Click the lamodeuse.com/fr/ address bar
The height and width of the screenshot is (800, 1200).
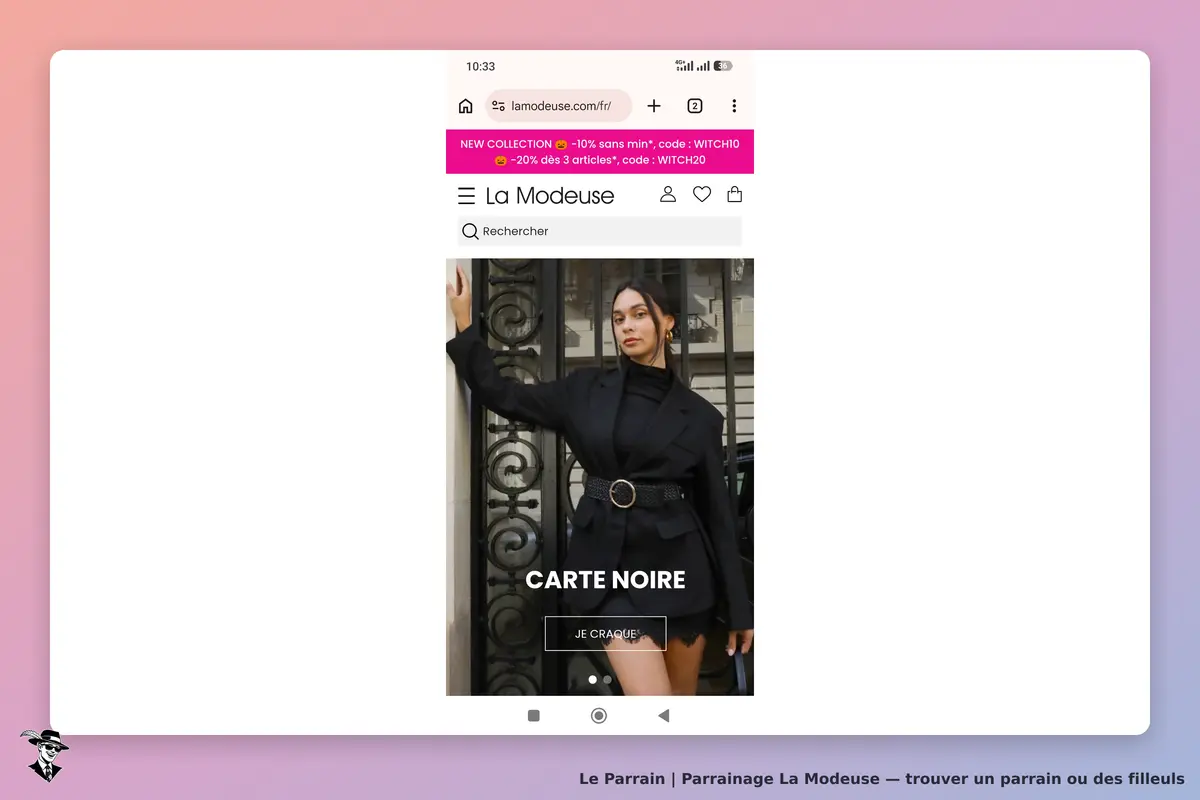pos(559,106)
